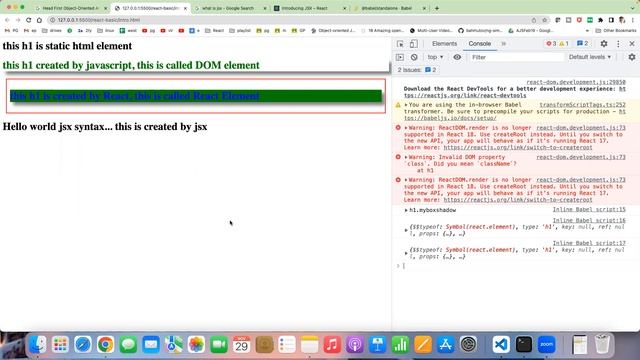Expand the h1.myboxshadow log entry
The width and height of the screenshot is (640, 360).
coord(406,210)
